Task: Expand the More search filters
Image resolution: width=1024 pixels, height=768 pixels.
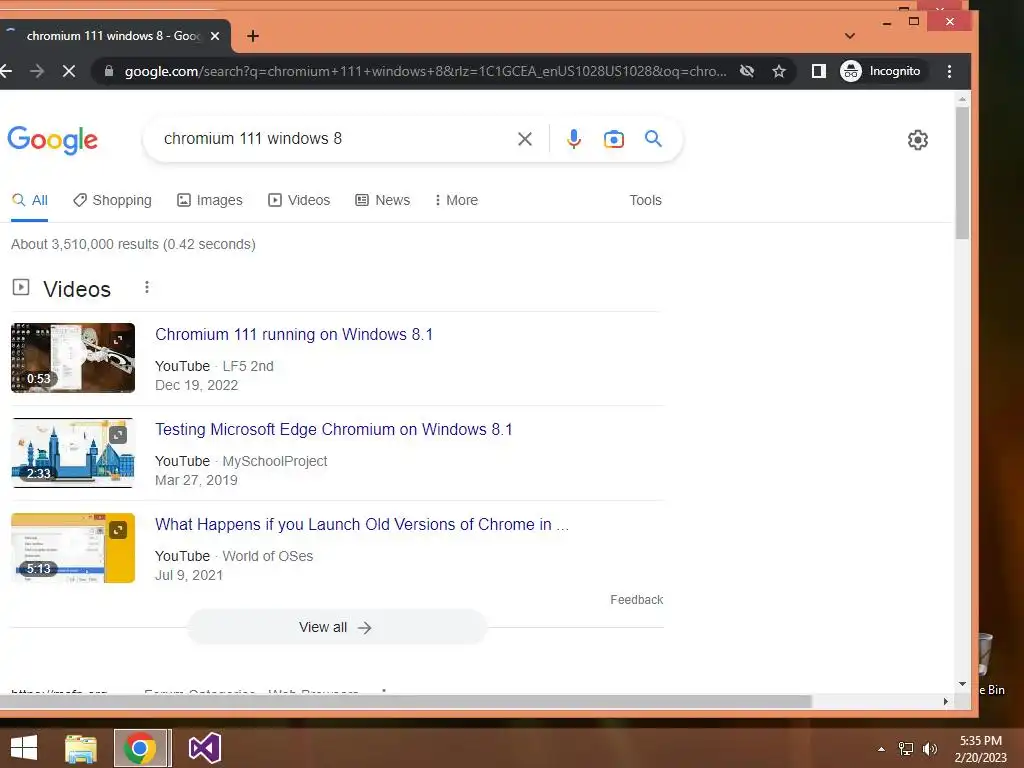Action: [456, 200]
